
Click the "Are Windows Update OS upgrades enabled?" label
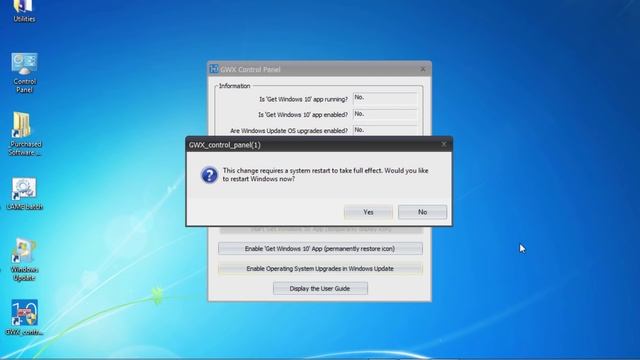(x=289, y=131)
